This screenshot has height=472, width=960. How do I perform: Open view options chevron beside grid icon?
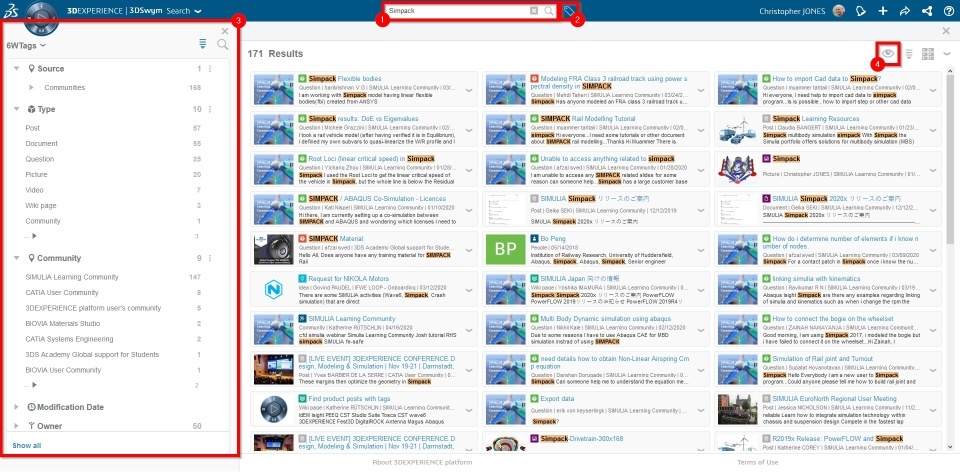click(x=947, y=54)
